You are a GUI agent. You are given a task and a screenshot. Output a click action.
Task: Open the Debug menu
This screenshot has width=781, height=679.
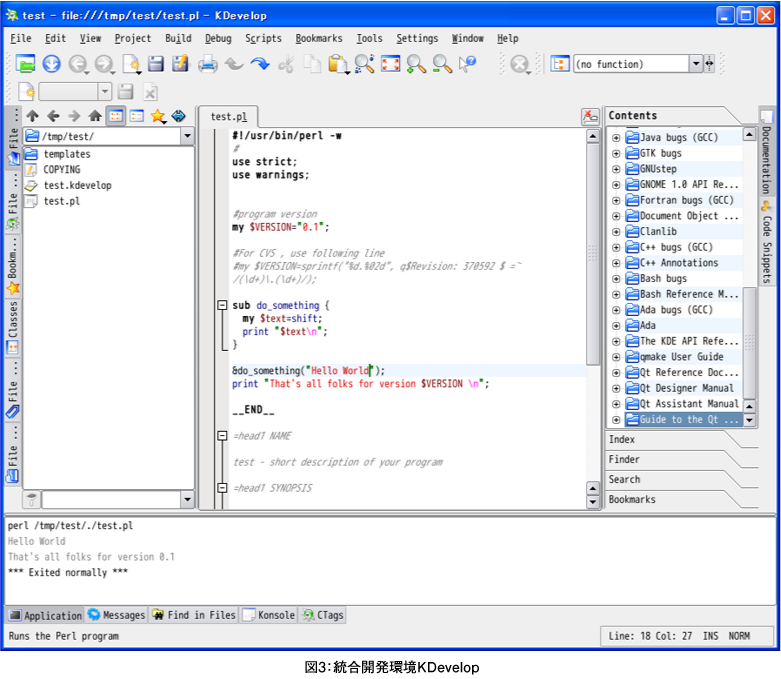pyautogui.click(x=218, y=38)
